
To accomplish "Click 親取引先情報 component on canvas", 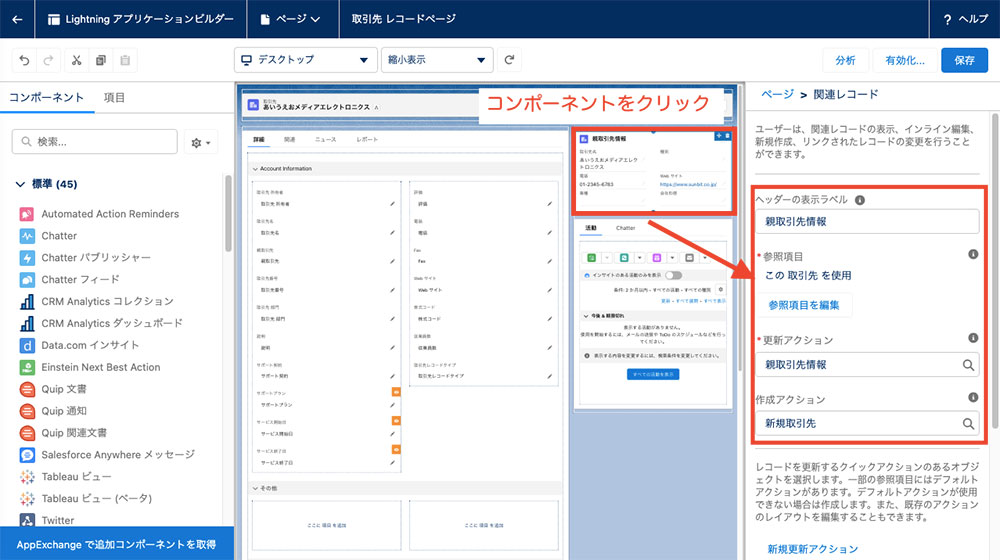I will [653, 171].
